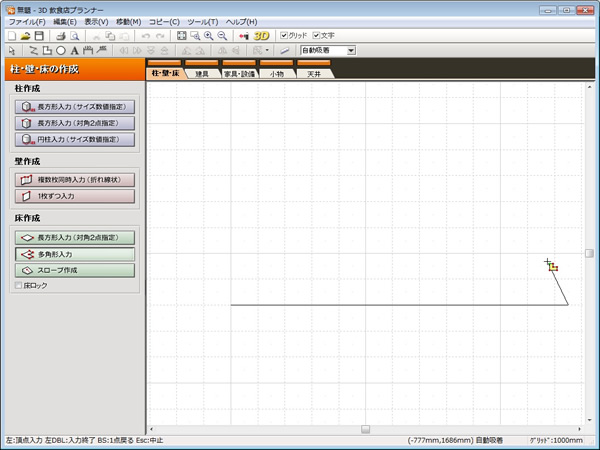
Task: Switch to the 天井 tab
Action: click(314, 74)
